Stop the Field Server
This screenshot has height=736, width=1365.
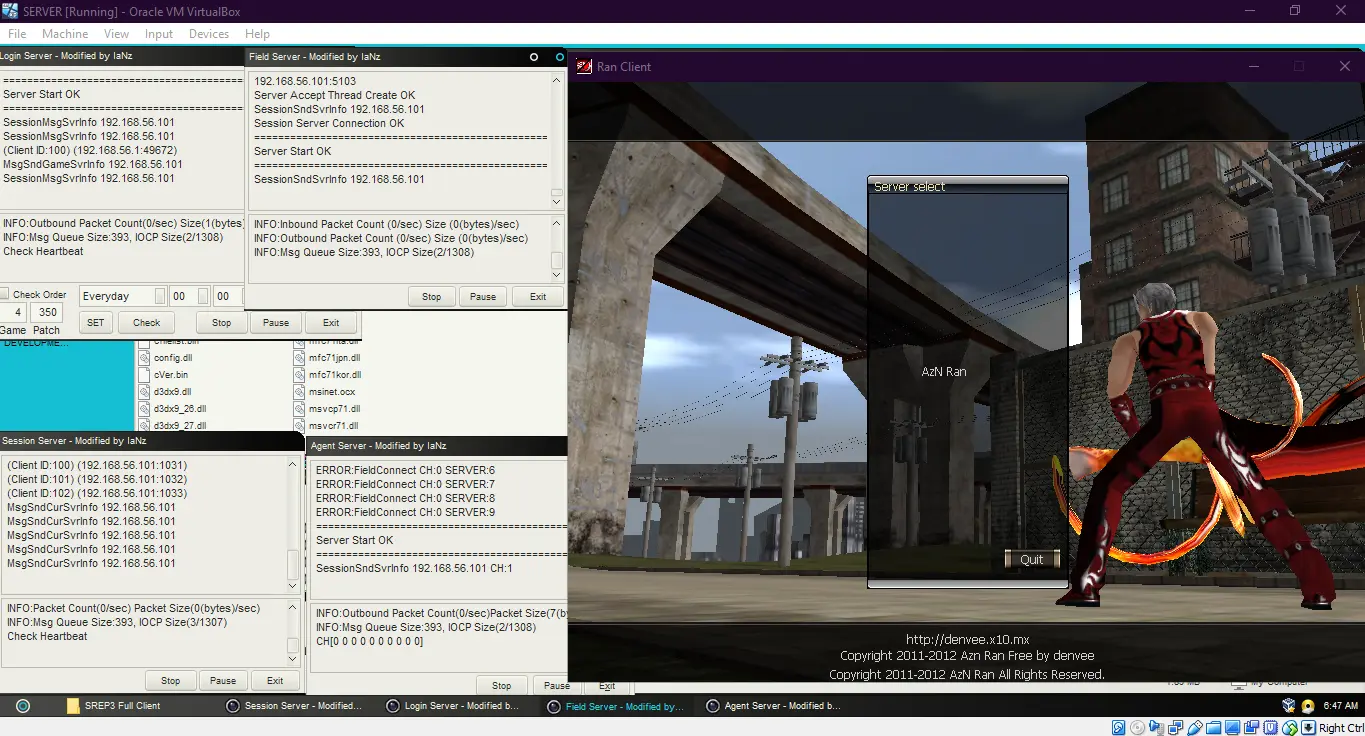431,297
